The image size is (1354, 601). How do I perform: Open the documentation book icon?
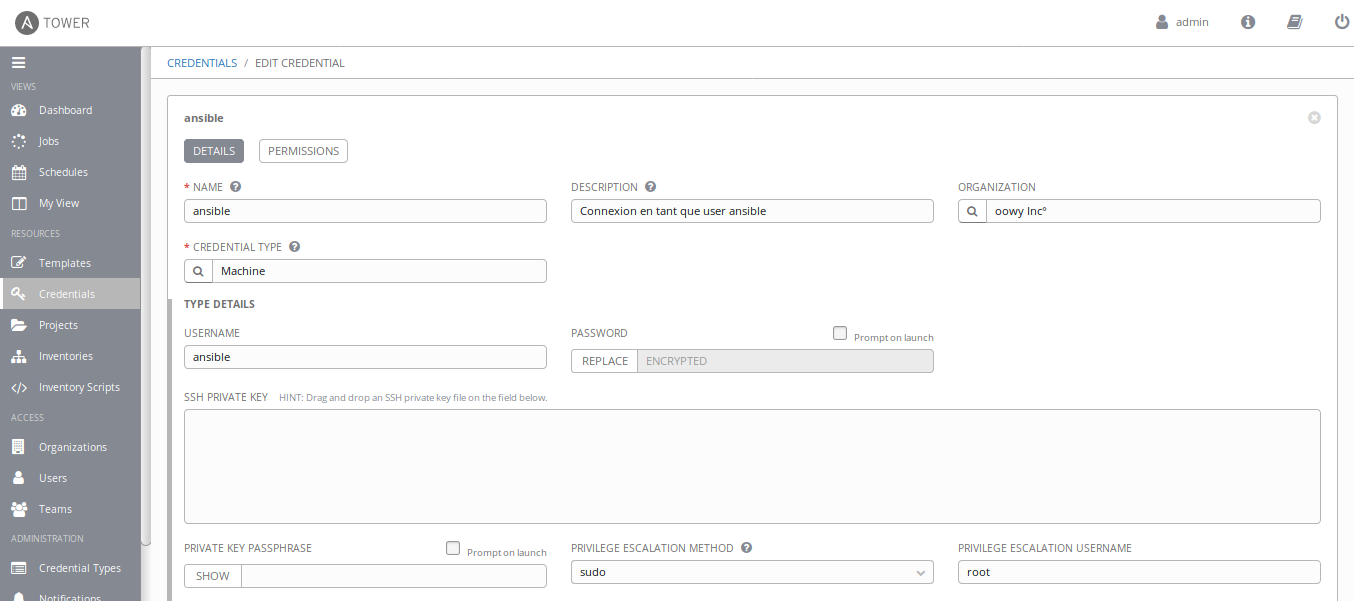click(x=1295, y=22)
